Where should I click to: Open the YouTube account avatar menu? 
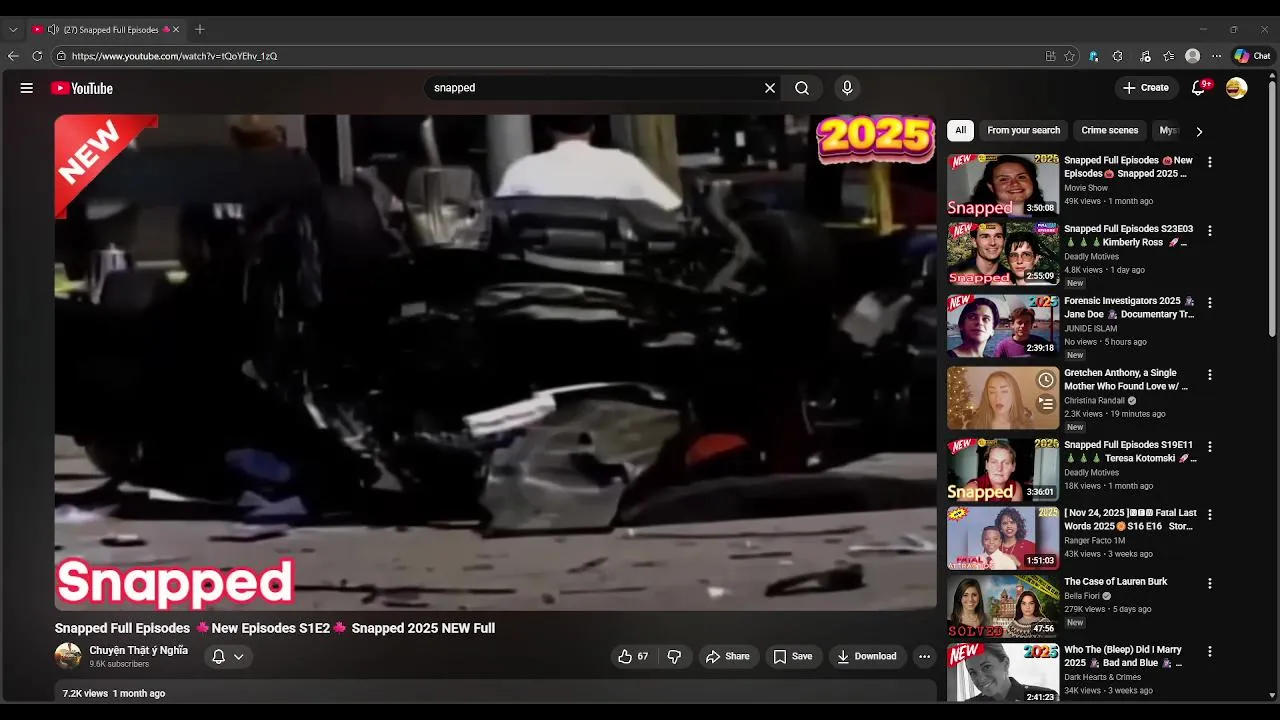(x=1237, y=88)
